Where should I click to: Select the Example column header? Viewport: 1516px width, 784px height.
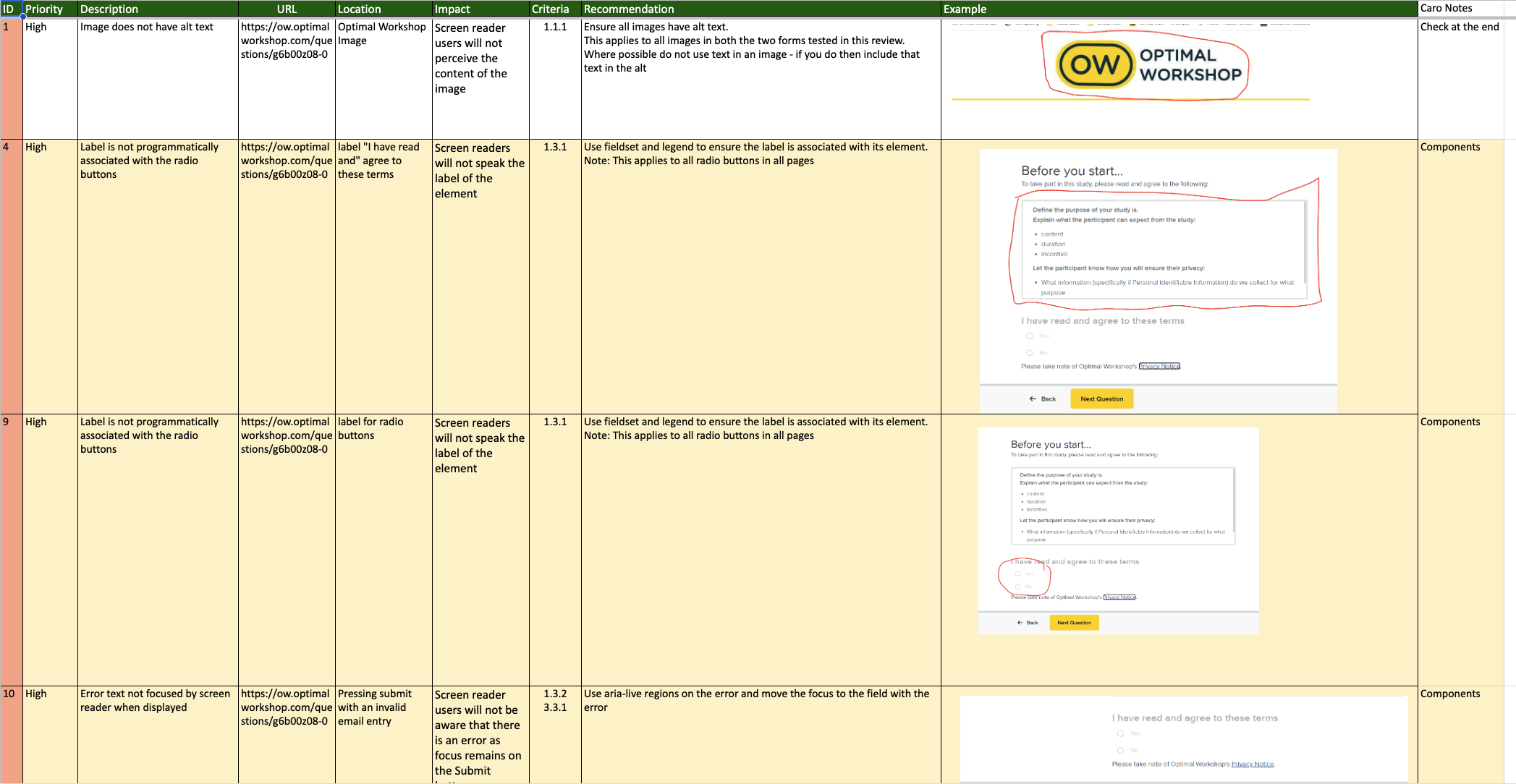point(1179,9)
